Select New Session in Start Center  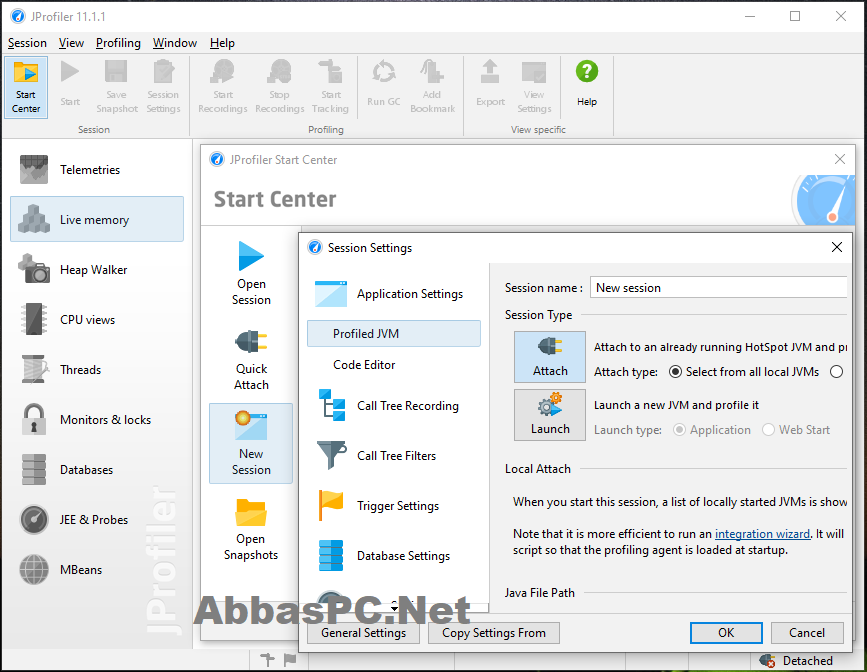pos(251,444)
